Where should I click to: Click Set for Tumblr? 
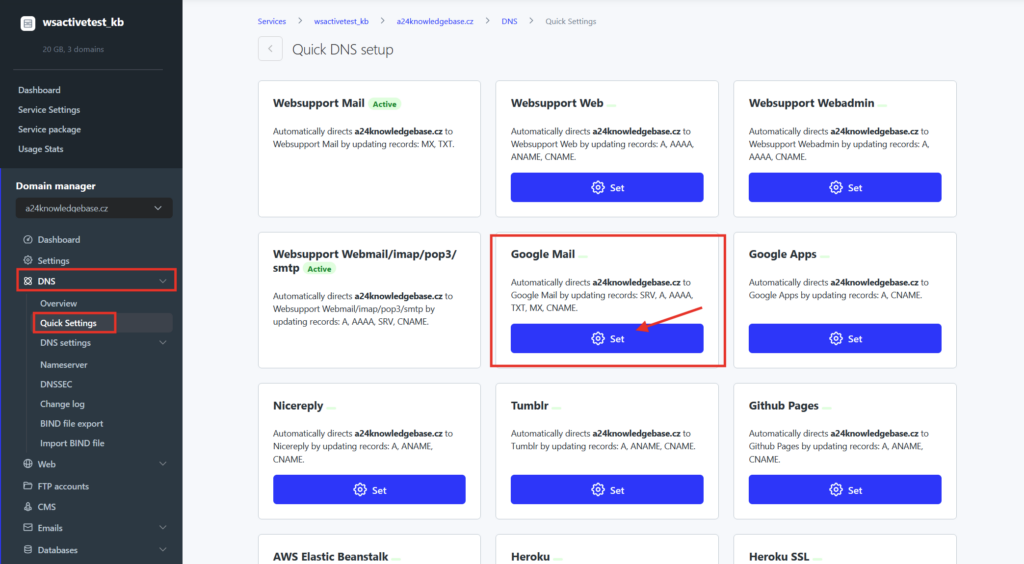(607, 490)
